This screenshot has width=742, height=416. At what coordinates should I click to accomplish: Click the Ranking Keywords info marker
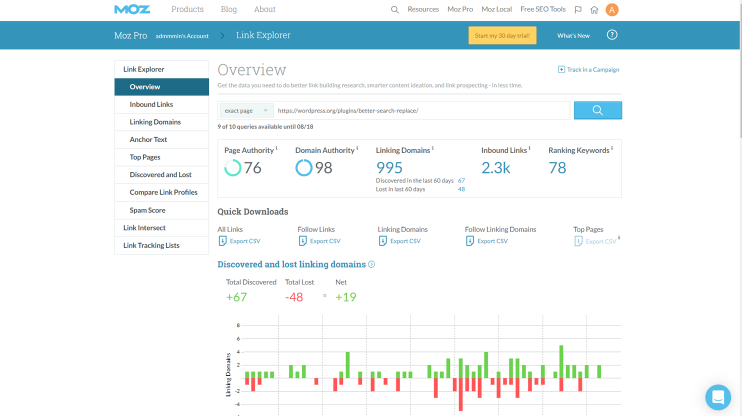pyautogui.click(x=612, y=148)
